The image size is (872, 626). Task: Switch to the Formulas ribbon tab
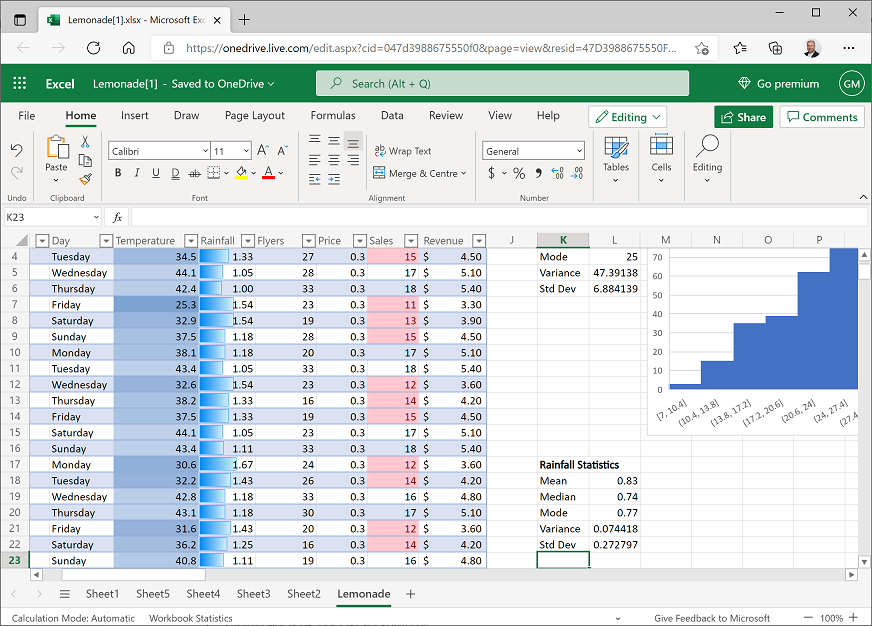333,115
